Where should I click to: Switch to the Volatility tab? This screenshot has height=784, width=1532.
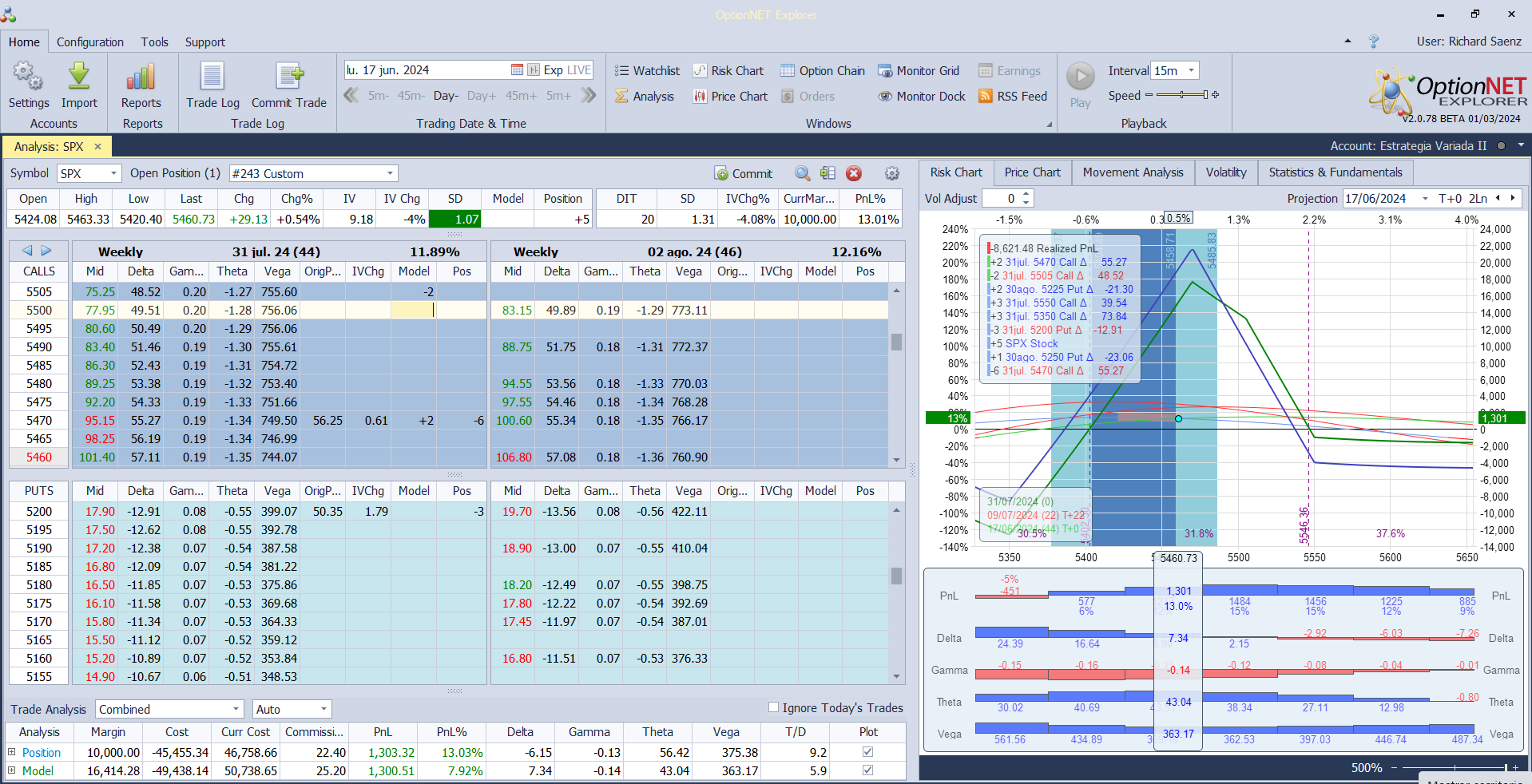[1226, 172]
